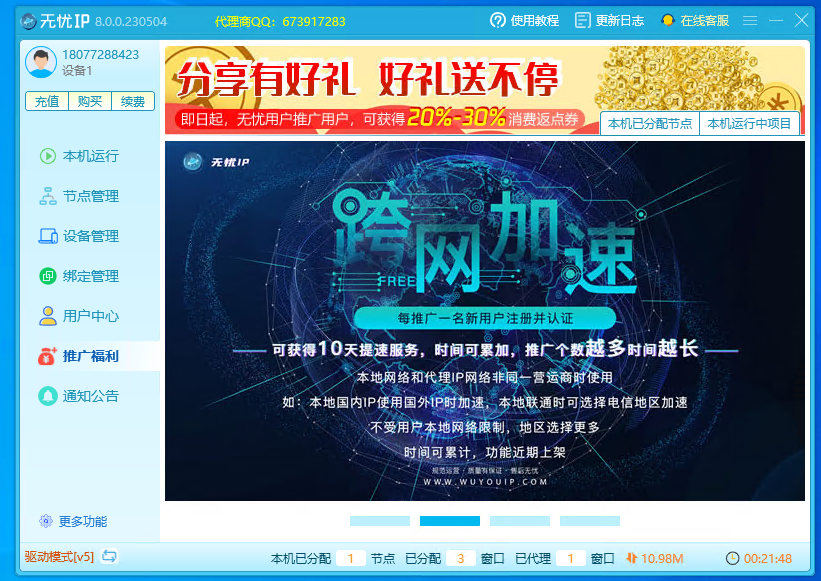
Task: Click the 更多功能 label
Action: click(x=83, y=521)
